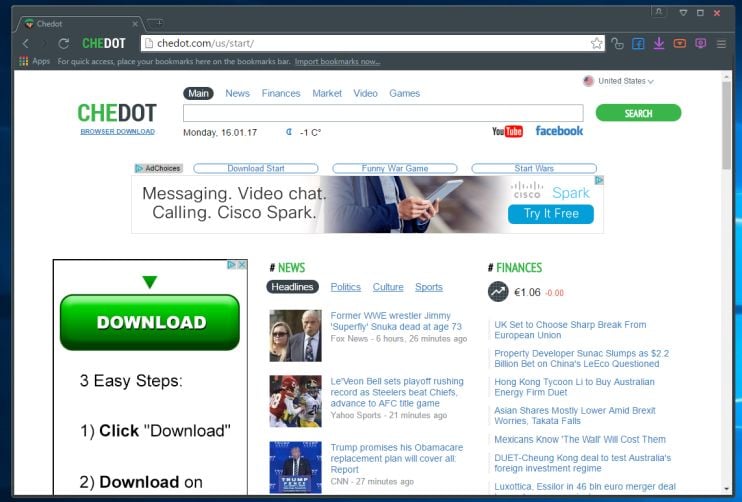742x502 pixels.
Task: Open the weather moon icon
Action: point(289,132)
